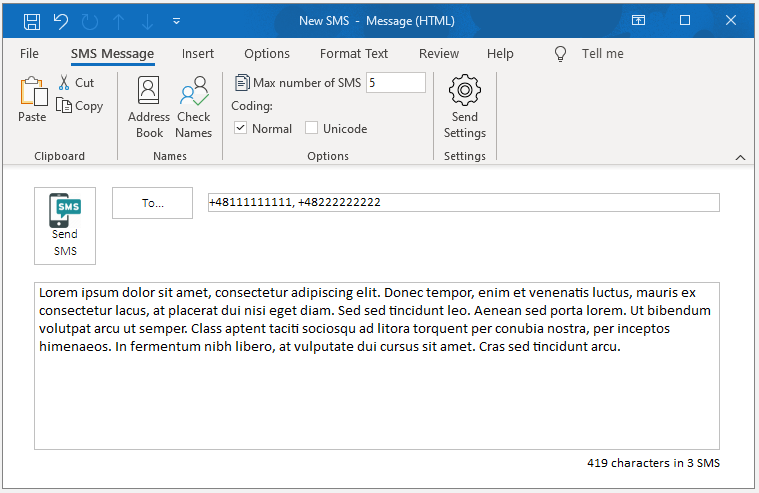Switch to the Insert tab

click(197, 53)
